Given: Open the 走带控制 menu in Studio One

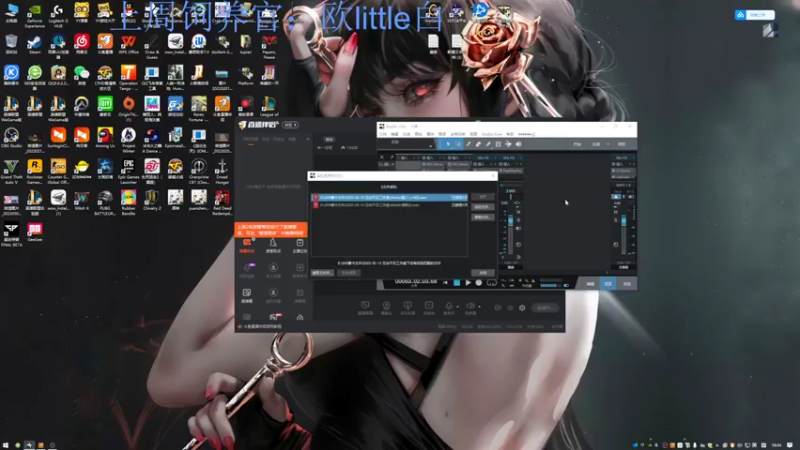Looking at the screenshot, I should point(457,134).
